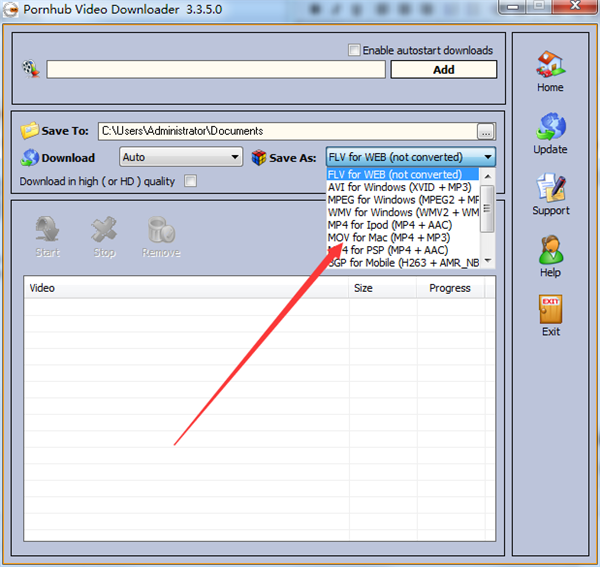The width and height of the screenshot is (600, 567).
Task: Select FLV for WEB (not converted) option
Action: pos(403,174)
